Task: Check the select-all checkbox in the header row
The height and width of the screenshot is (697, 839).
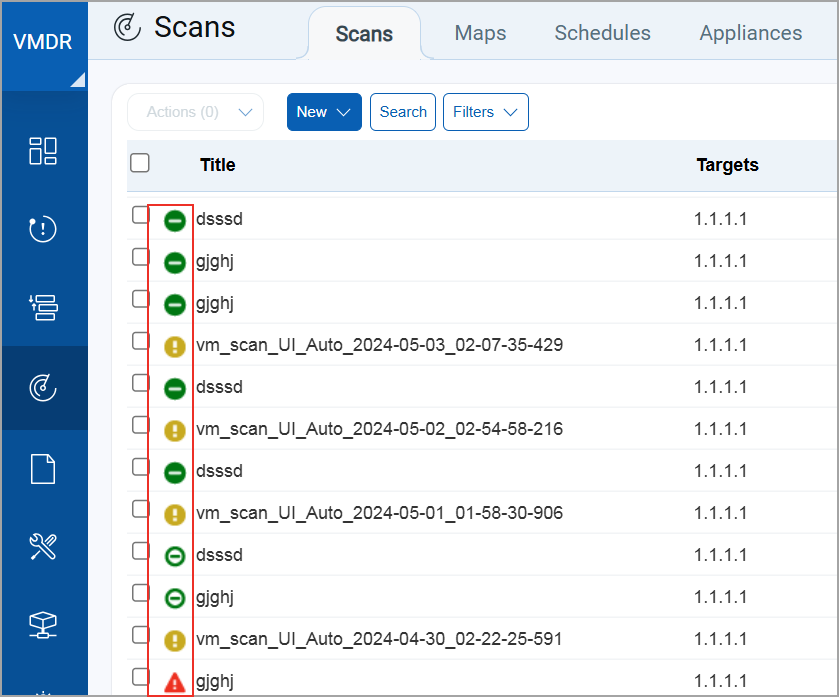Action: point(139,162)
